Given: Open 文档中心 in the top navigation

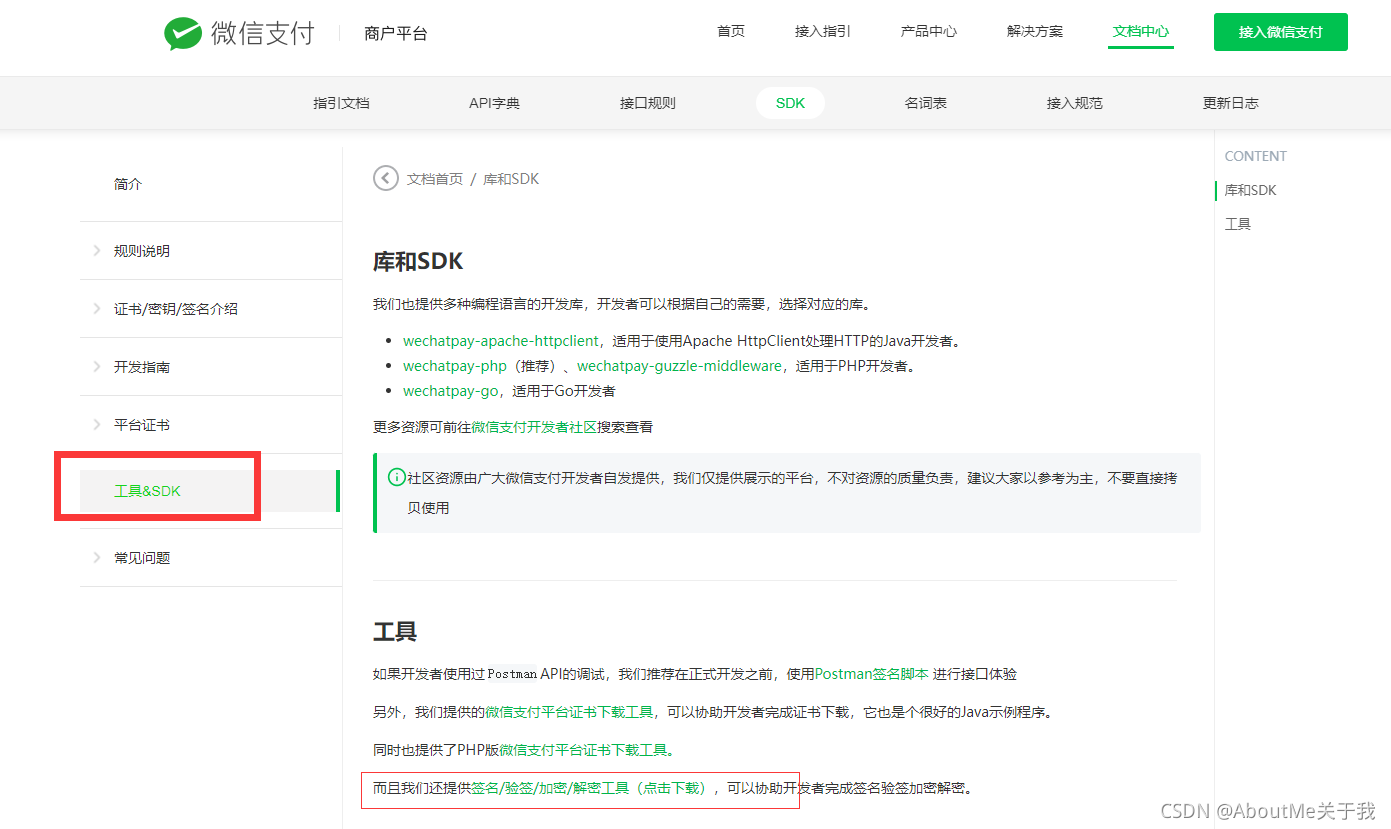Looking at the screenshot, I should [x=1141, y=31].
